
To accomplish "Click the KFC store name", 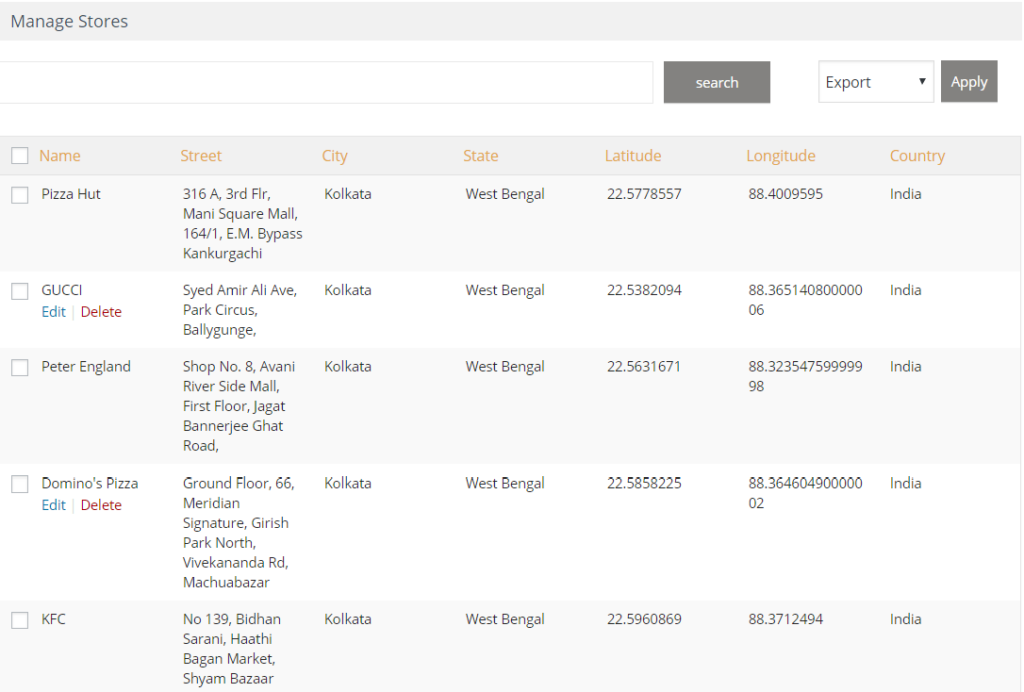I will 54,619.
